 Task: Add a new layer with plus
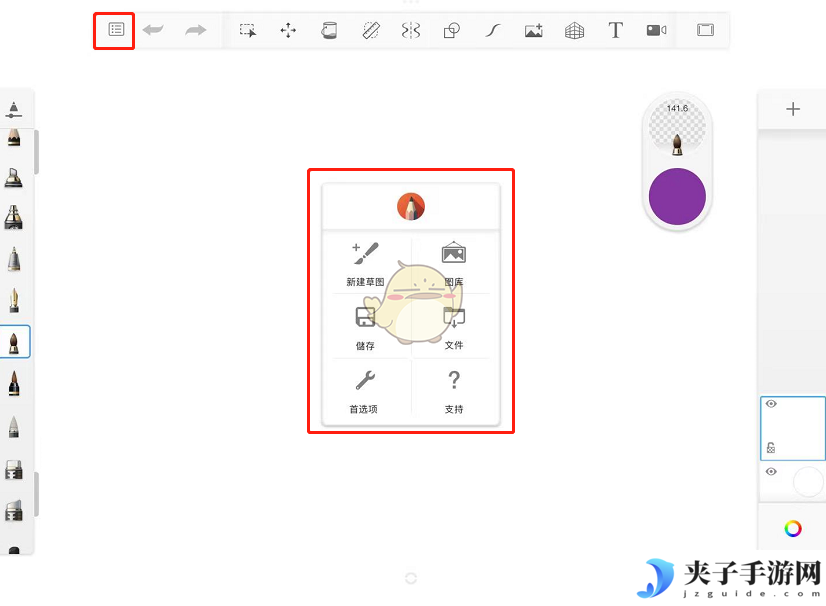(x=793, y=109)
